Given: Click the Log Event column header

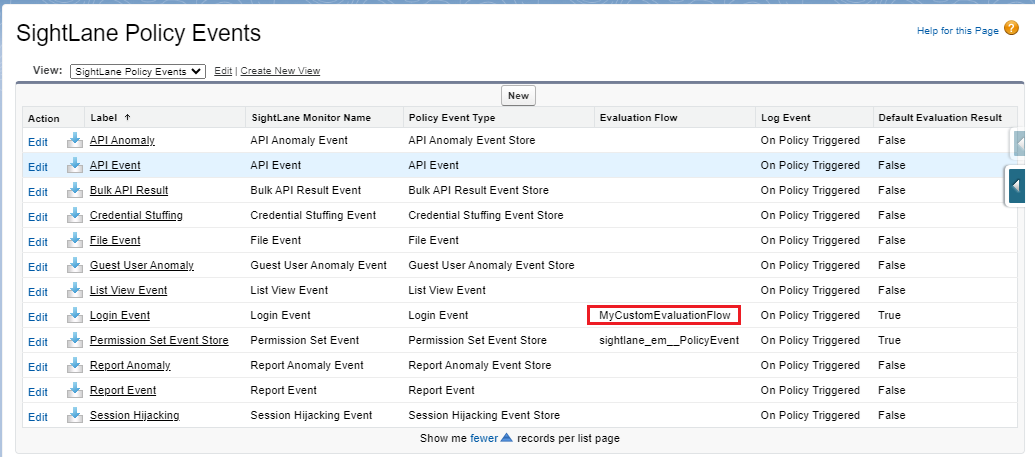Looking at the screenshot, I should 785,118.
